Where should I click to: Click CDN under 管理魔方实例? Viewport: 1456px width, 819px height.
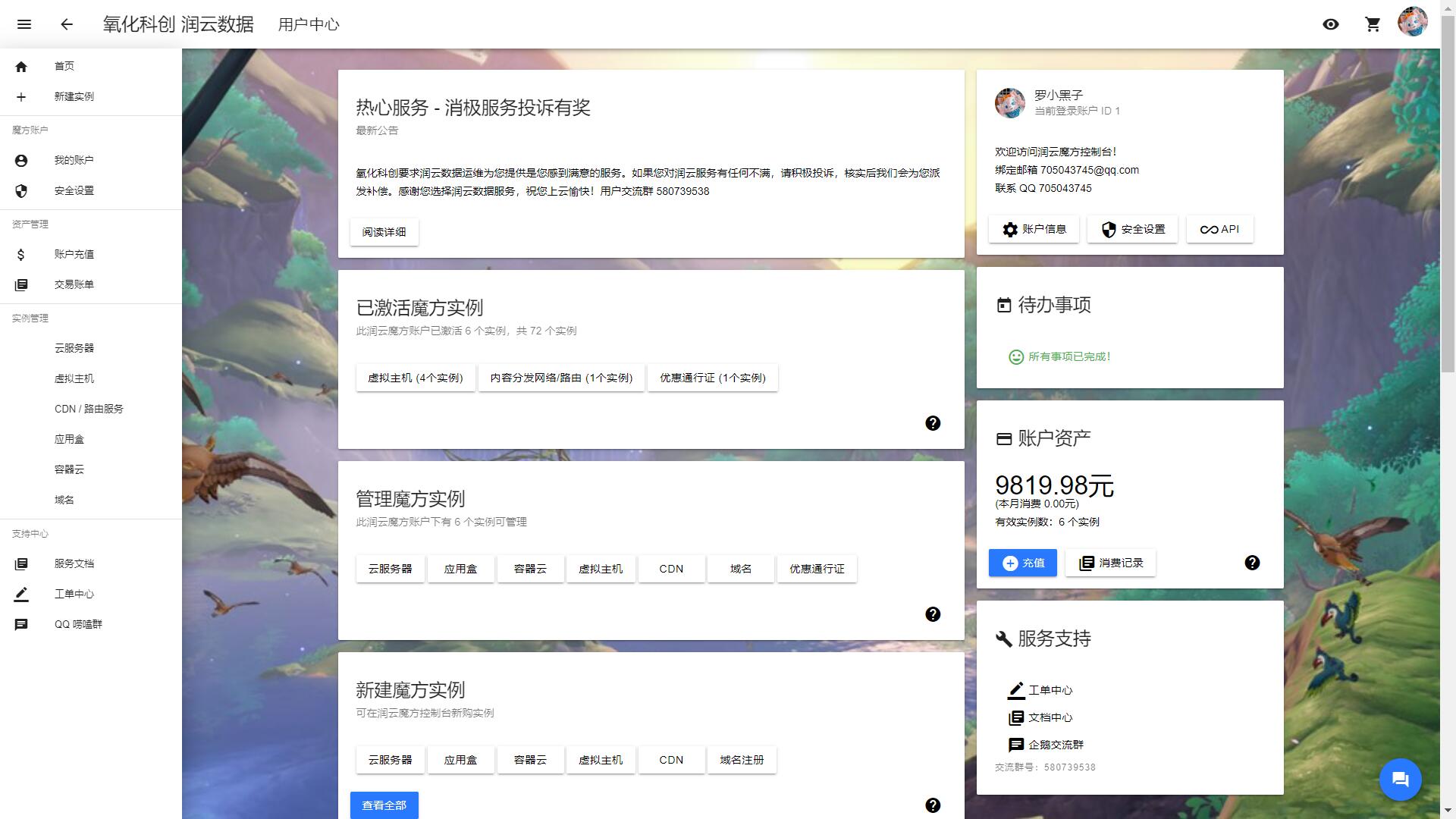click(671, 569)
